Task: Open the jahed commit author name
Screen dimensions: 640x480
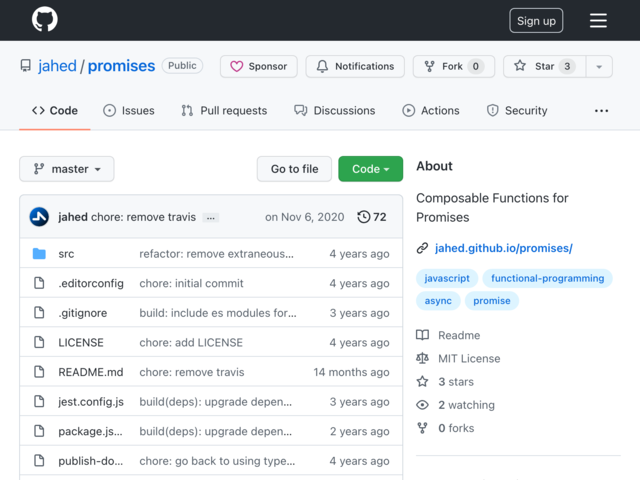Action: (x=73, y=217)
